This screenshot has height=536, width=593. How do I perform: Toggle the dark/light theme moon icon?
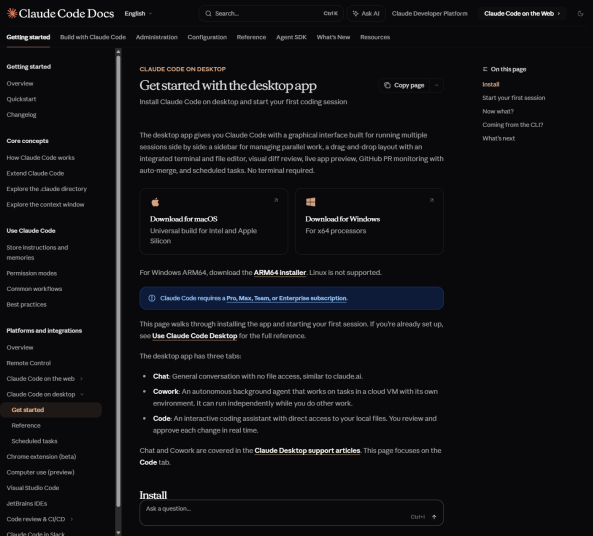580,14
